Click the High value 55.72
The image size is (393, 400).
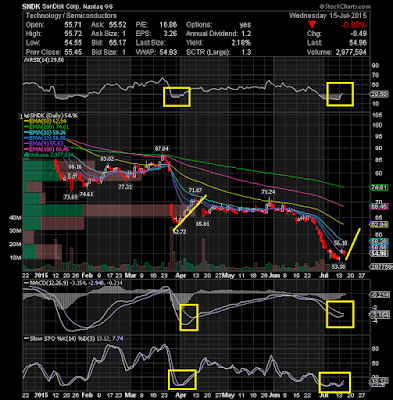click(72, 34)
